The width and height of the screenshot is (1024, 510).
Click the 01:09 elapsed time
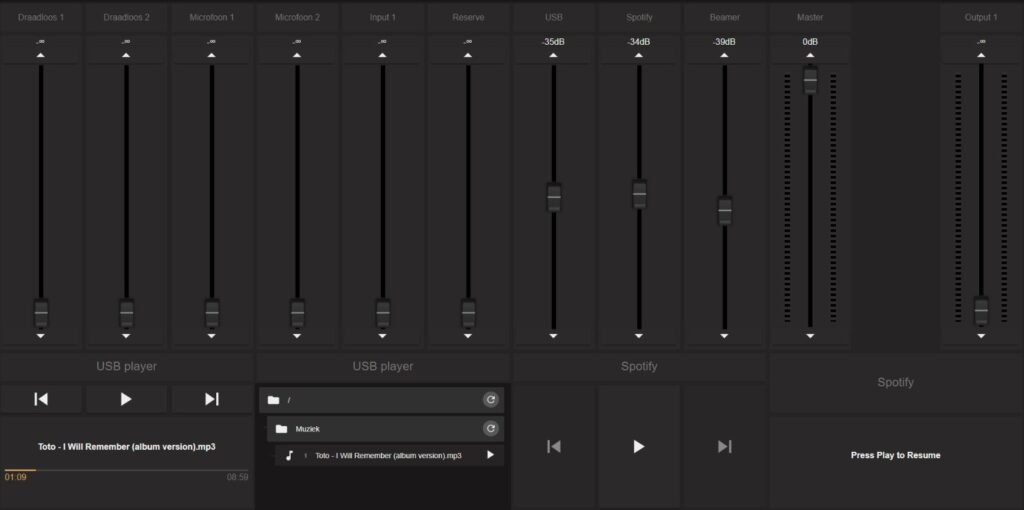pos(15,477)
